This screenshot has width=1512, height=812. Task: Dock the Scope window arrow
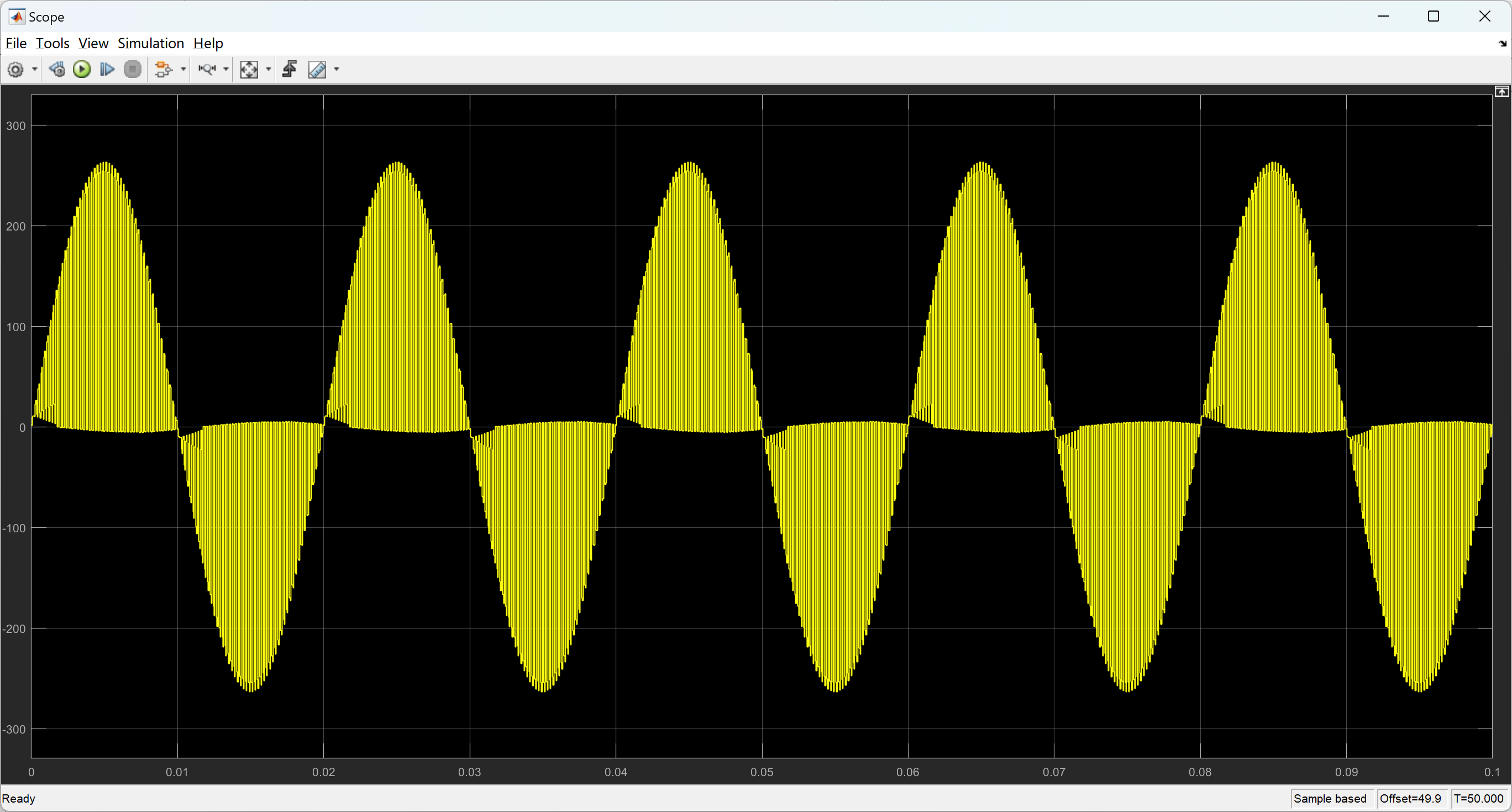(1502, 44)
